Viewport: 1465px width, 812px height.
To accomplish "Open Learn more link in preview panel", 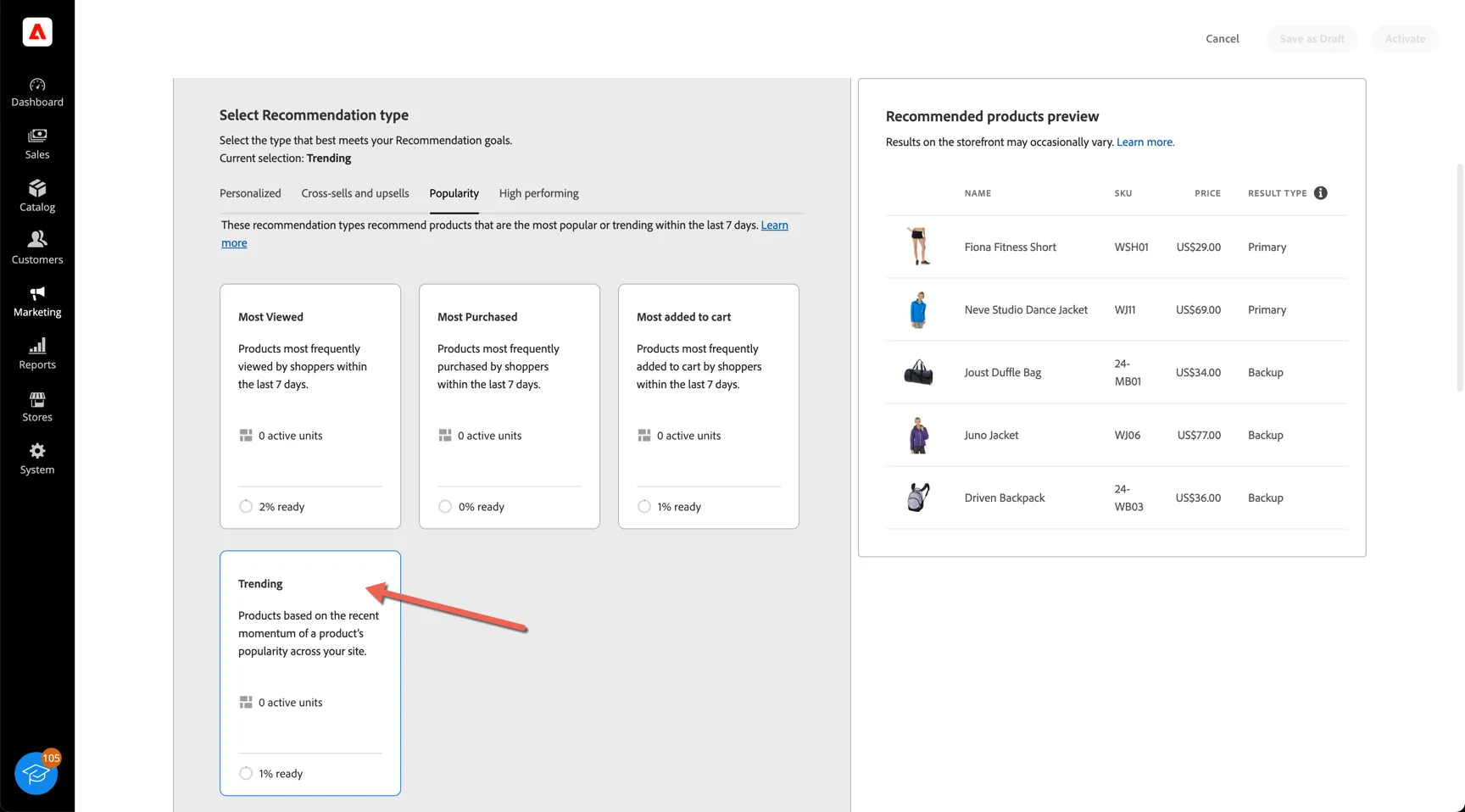I will pos(1145,142).
